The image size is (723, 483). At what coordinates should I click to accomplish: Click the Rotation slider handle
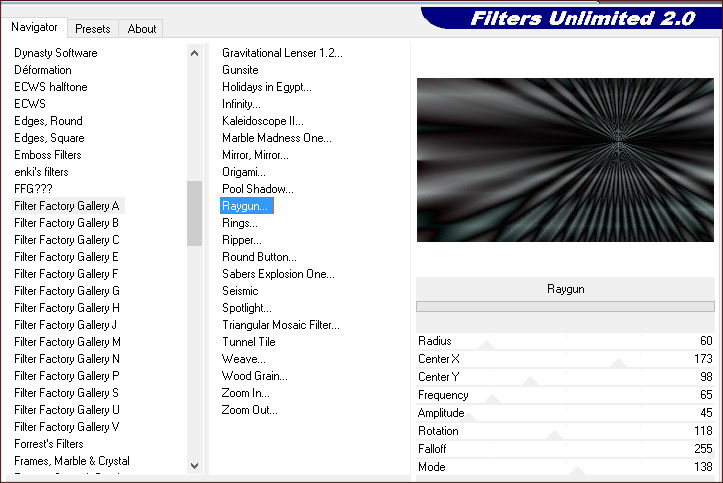554,436
